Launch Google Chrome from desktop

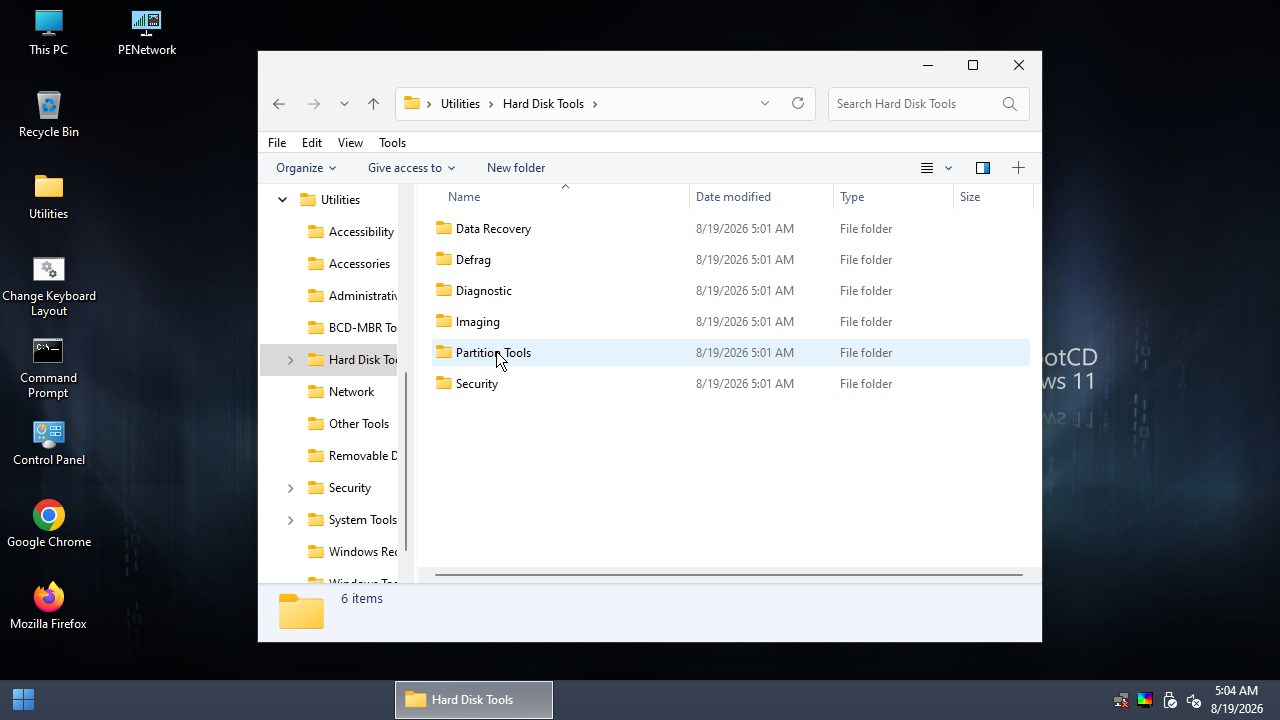point(48,525)
